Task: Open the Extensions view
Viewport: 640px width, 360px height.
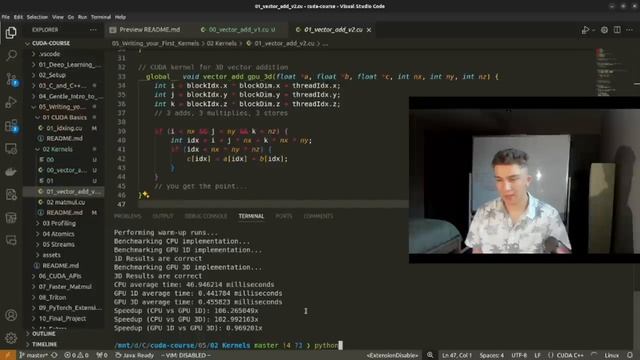Action: click(x=11, y=126)
